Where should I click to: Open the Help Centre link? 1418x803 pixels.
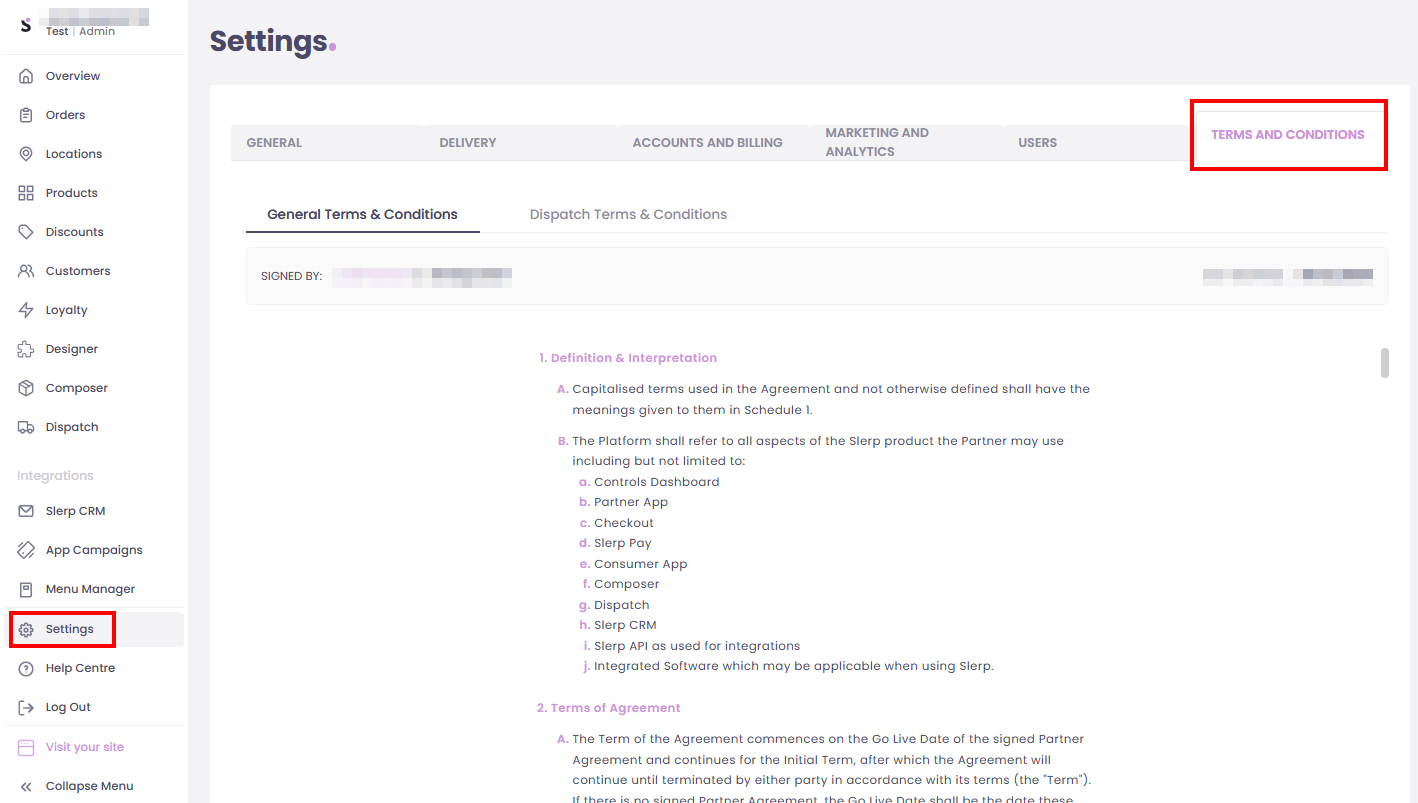point(80,668)
